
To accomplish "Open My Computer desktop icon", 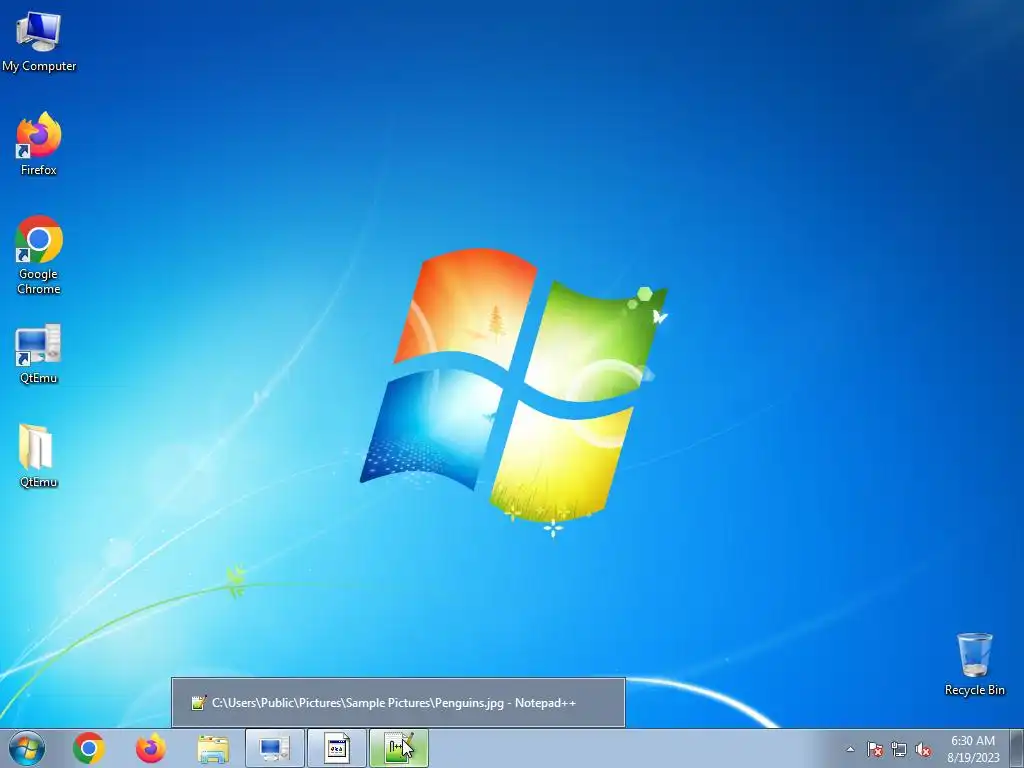I will [39, 42].
